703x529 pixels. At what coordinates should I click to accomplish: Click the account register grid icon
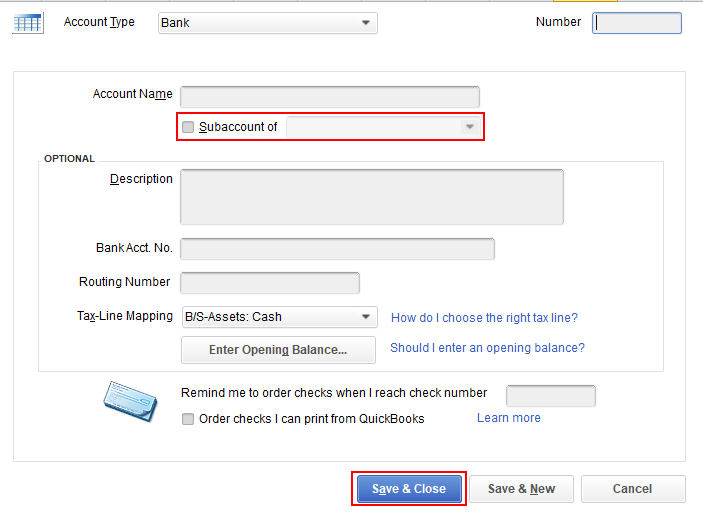click(27, 22)
